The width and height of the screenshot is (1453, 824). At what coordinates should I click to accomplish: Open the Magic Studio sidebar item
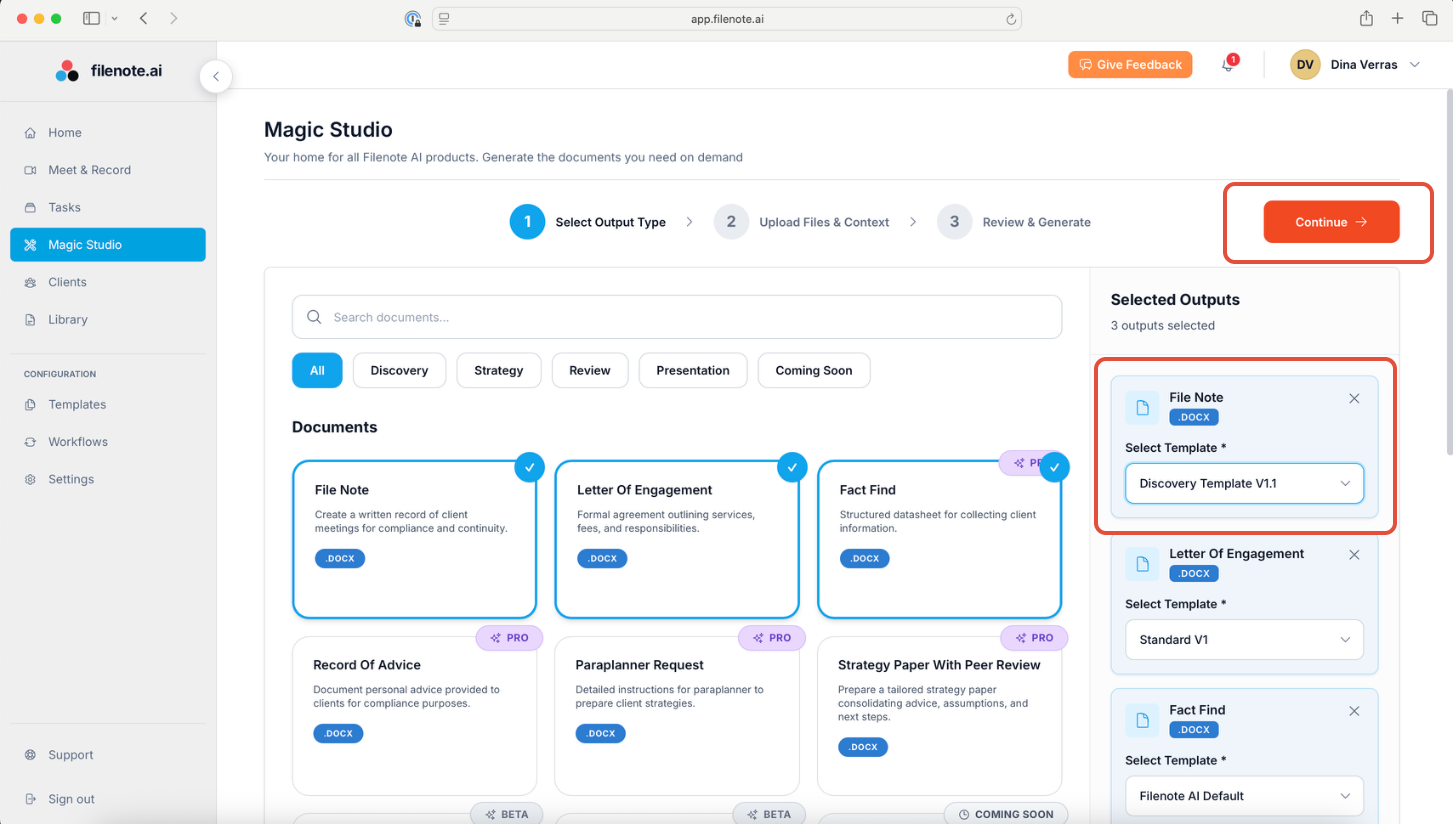(108, 245)
